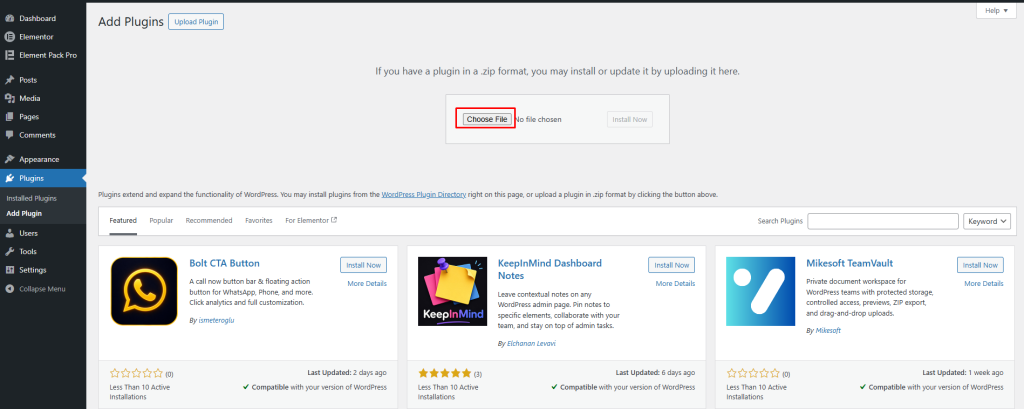
Task: Open author link Mikesoft
Action: coord(828,331)
